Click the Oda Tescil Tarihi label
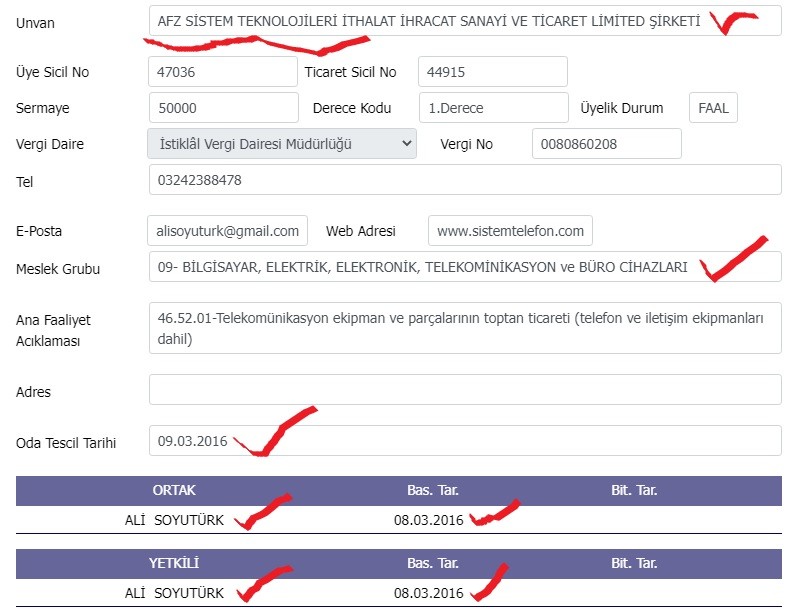 point(66,443)
